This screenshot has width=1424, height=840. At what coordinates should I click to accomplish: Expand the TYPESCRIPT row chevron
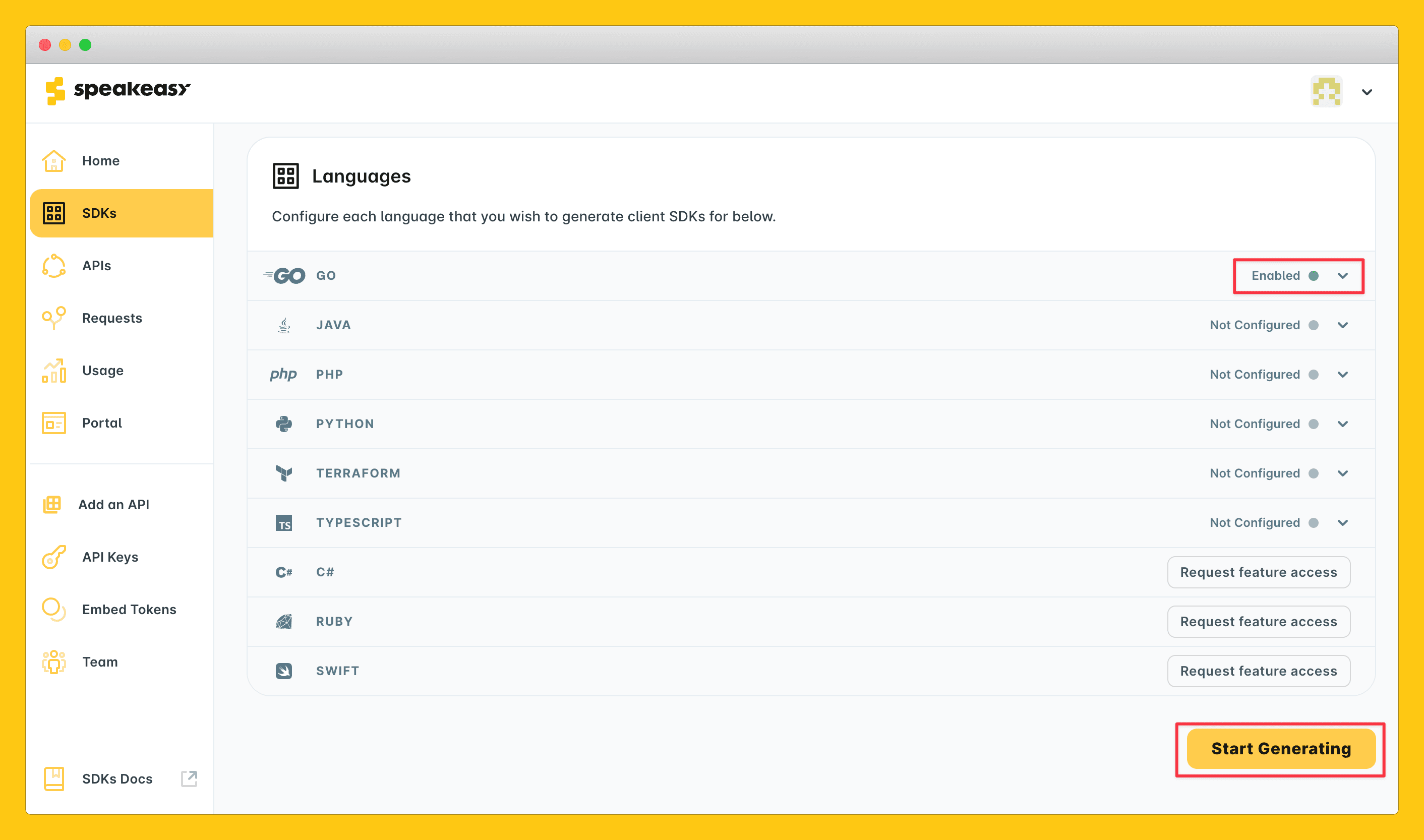1342,523
